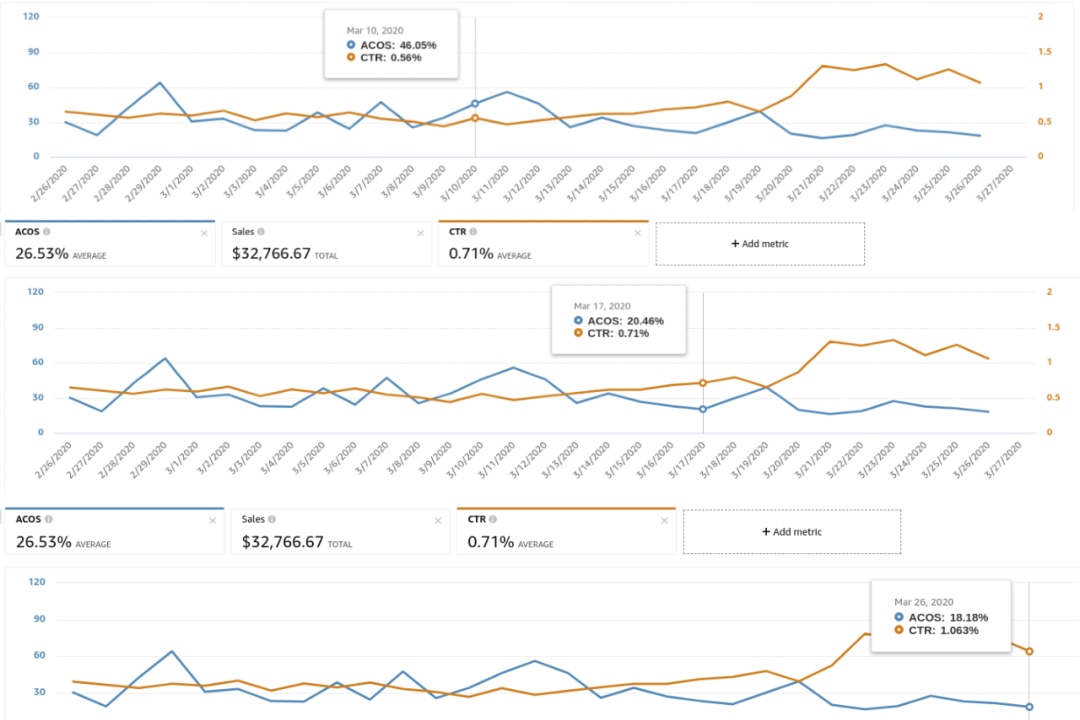This screenshot has width=1080, height=720.
Task: Remove the Sales metric in the upper row
Action: pos(420,233)
